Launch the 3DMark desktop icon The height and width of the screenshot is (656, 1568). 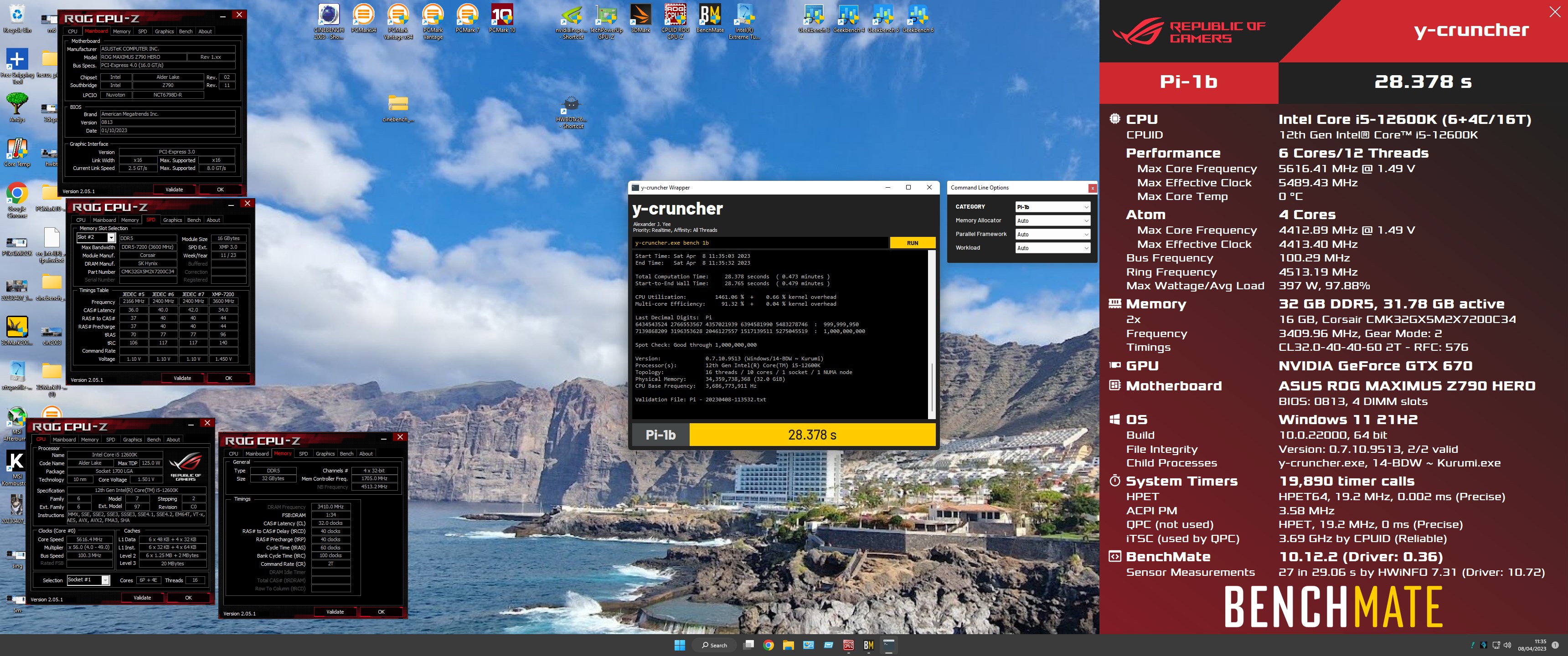click(x=640, y=18)
